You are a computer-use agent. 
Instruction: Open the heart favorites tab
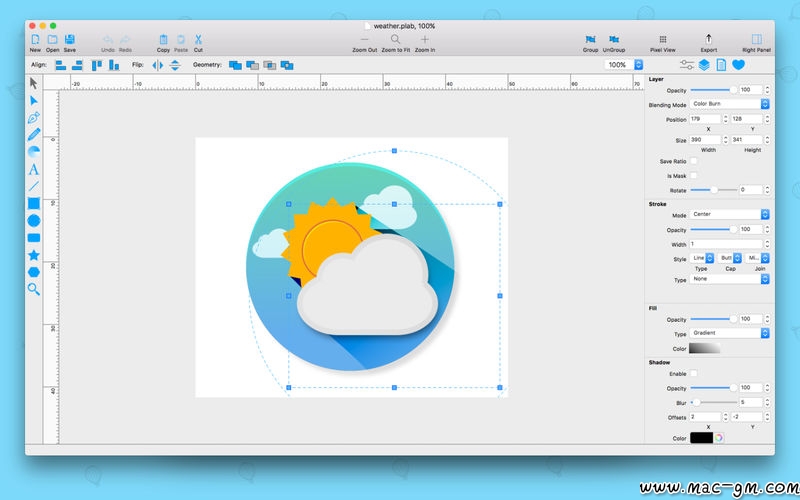tap(738, 65)
